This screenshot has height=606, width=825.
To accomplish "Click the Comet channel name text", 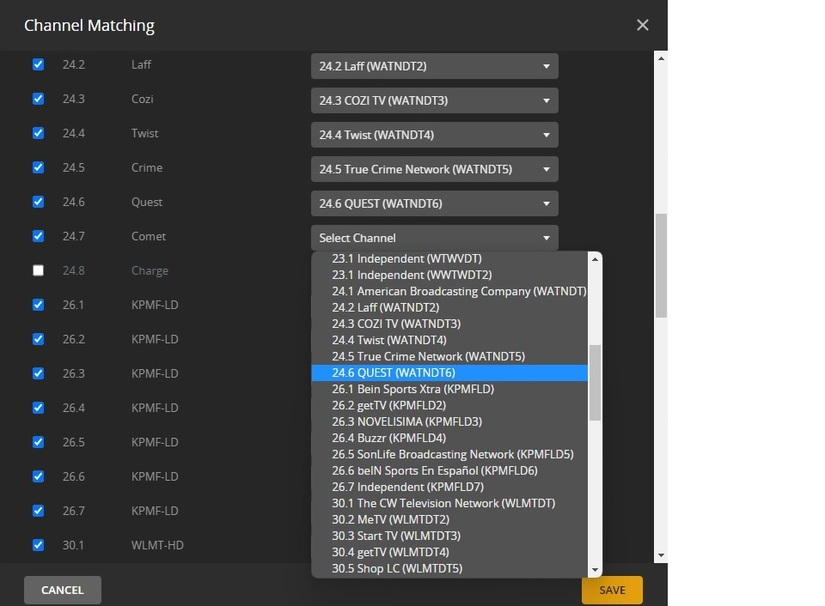I will 148,236.
